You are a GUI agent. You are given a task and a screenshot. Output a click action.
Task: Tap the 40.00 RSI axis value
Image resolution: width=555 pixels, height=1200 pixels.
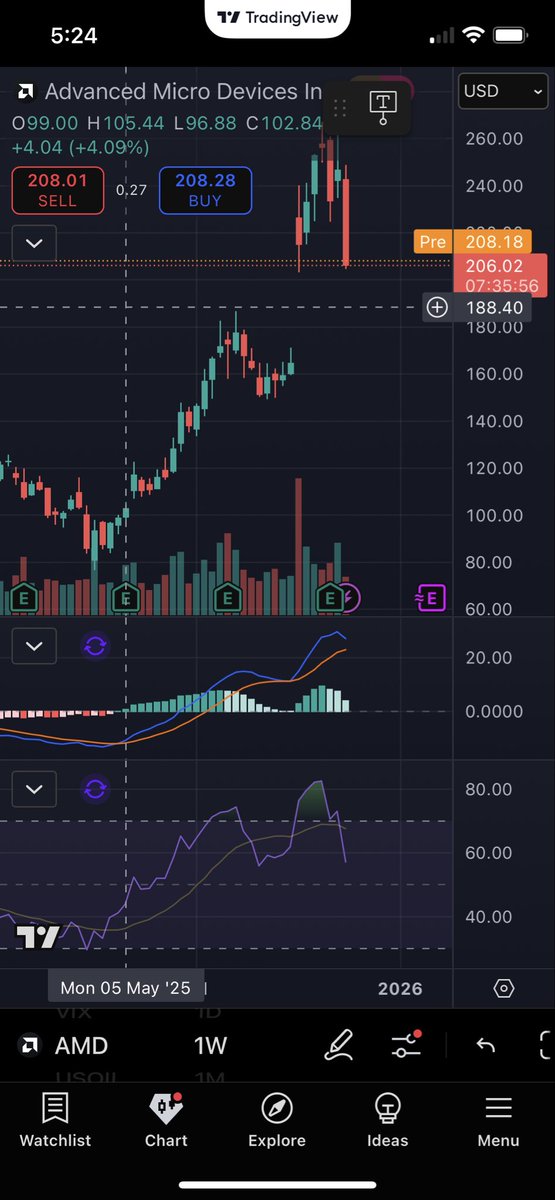489,916
